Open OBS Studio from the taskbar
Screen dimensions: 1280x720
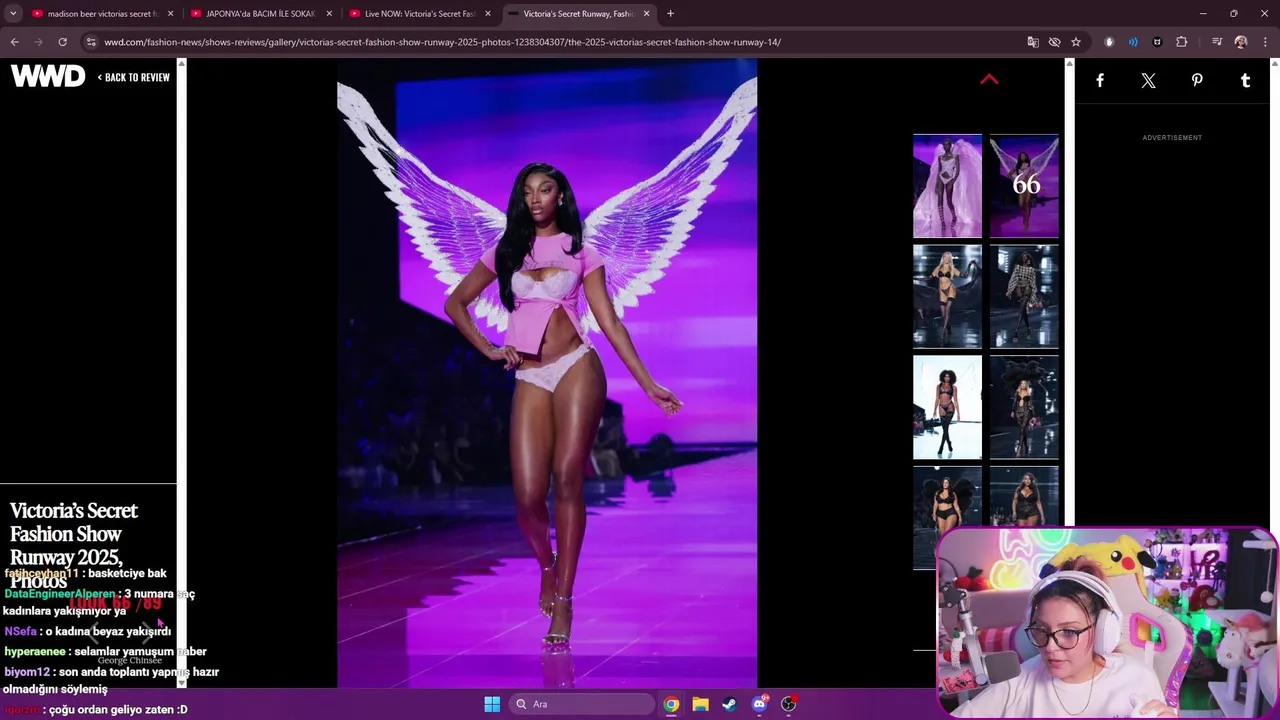tap(788, 704)
